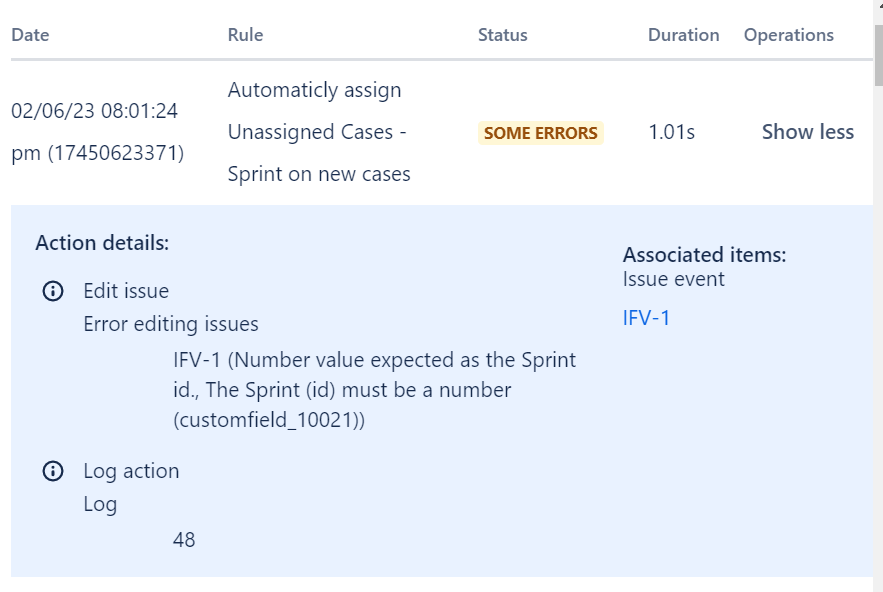The height and width of the screenshot is (592, 883).
Task: Click the Log action title
Action: click(x=131, y=471)
